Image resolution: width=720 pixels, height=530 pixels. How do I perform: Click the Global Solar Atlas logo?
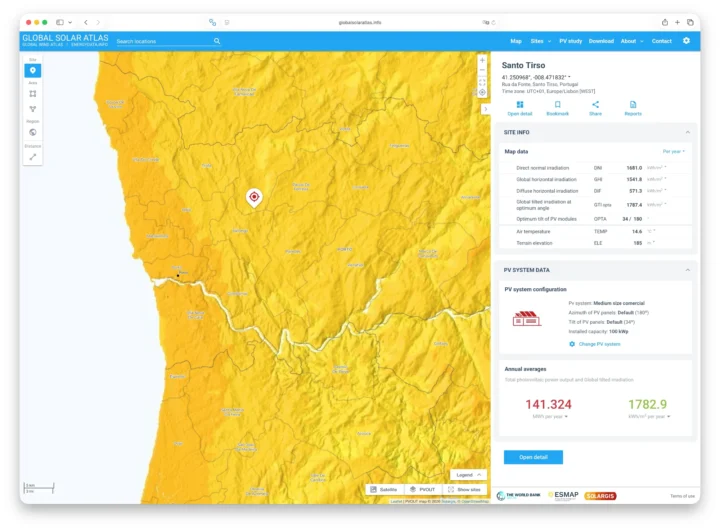tap(65, 40)
